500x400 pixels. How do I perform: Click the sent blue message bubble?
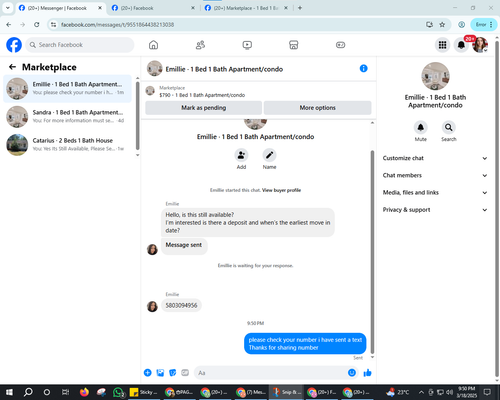click(305, 344)
